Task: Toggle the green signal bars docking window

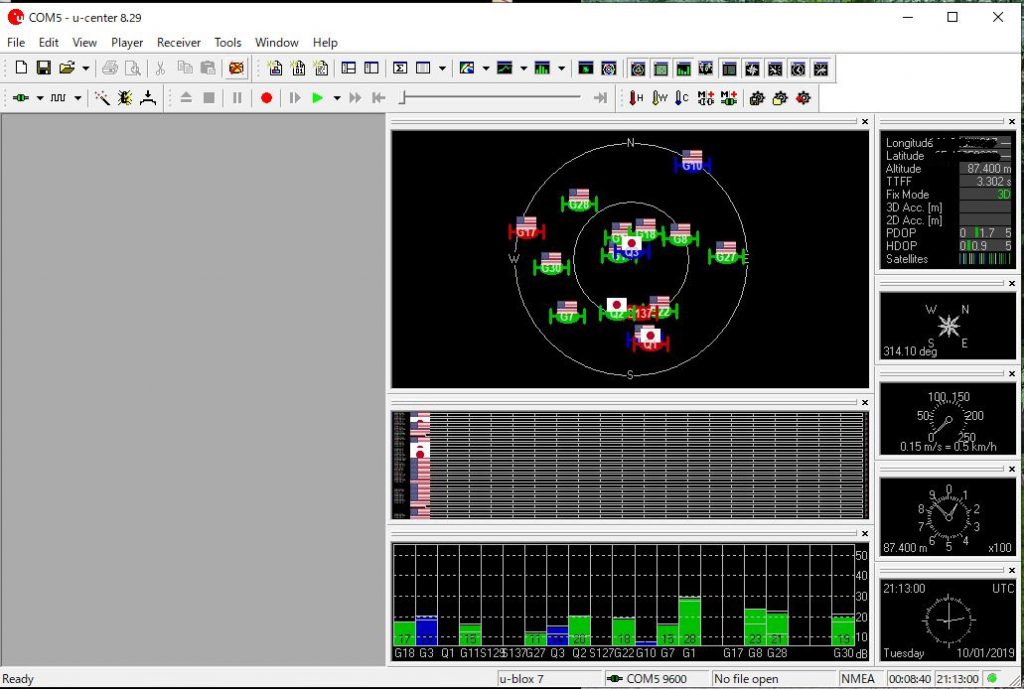Action: tap(684, 69)
